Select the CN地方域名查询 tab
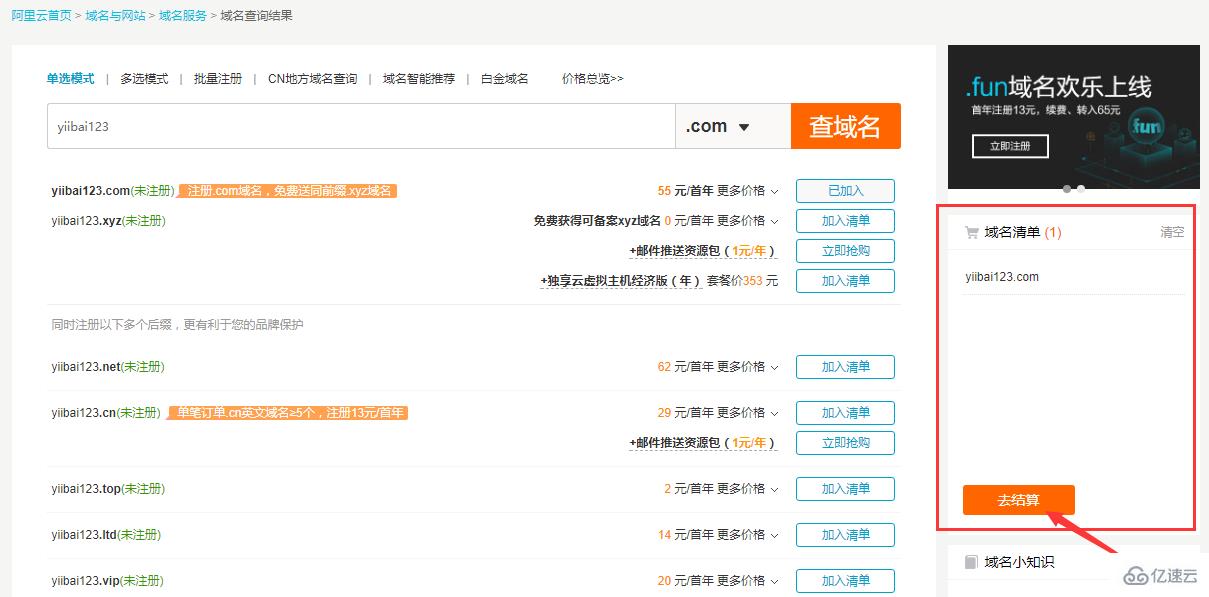The height and width of the screenshot is (597, 1209). click(312, 78)
